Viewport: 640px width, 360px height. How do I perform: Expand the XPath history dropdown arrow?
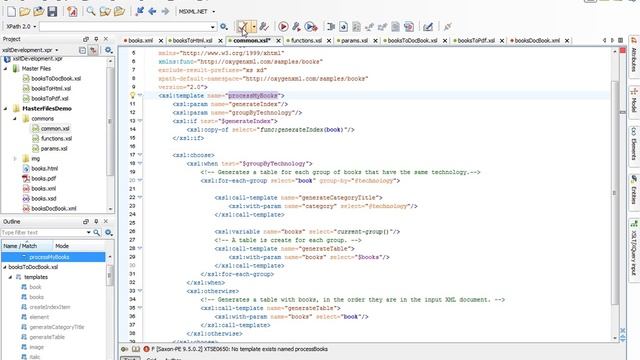click(x=213, y=27)
